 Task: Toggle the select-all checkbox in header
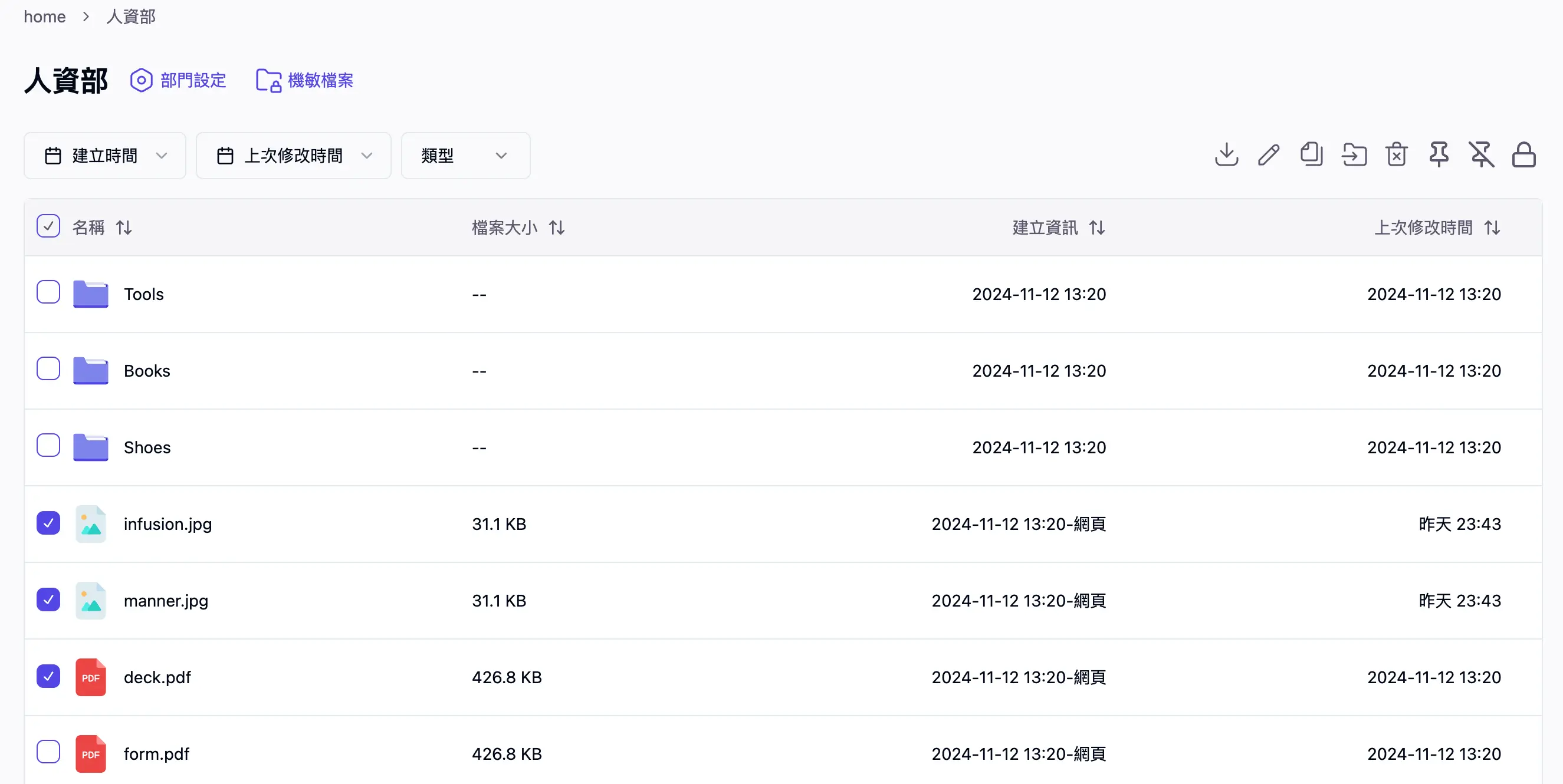(x=48, y=226)
